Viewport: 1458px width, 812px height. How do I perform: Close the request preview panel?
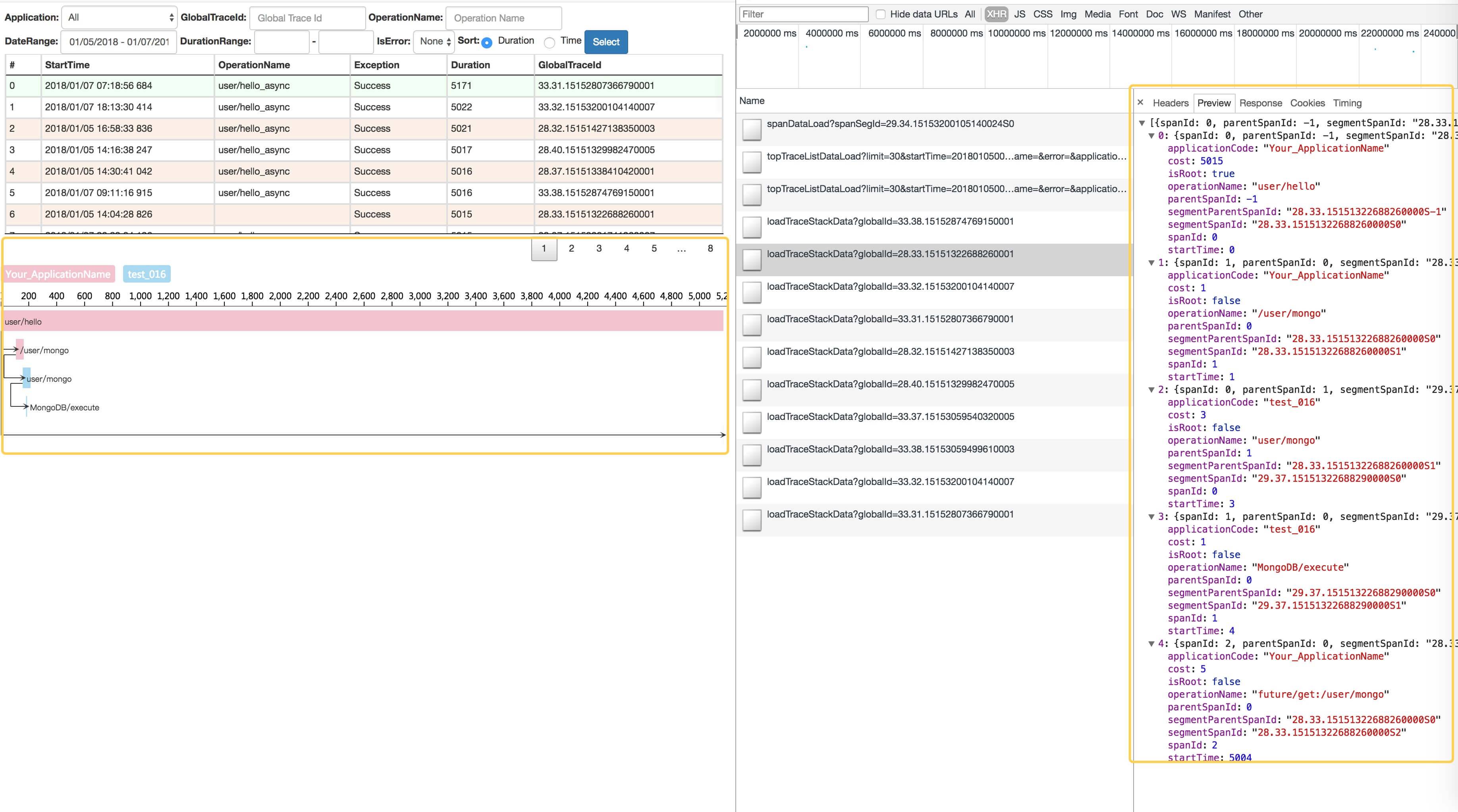[1140, 102]
